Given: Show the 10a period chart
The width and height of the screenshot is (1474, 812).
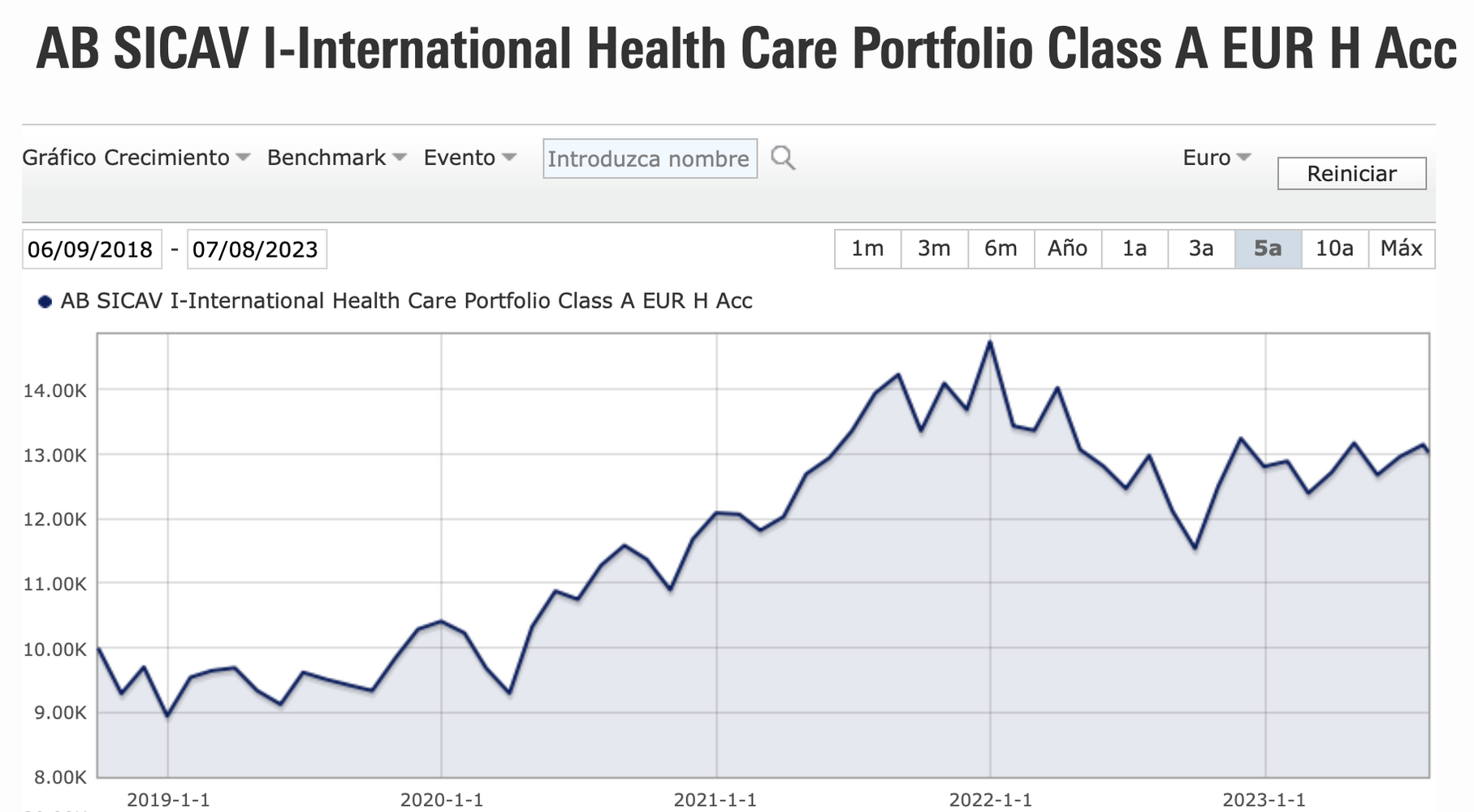Looking at the screenshot, I should 1334,248.
